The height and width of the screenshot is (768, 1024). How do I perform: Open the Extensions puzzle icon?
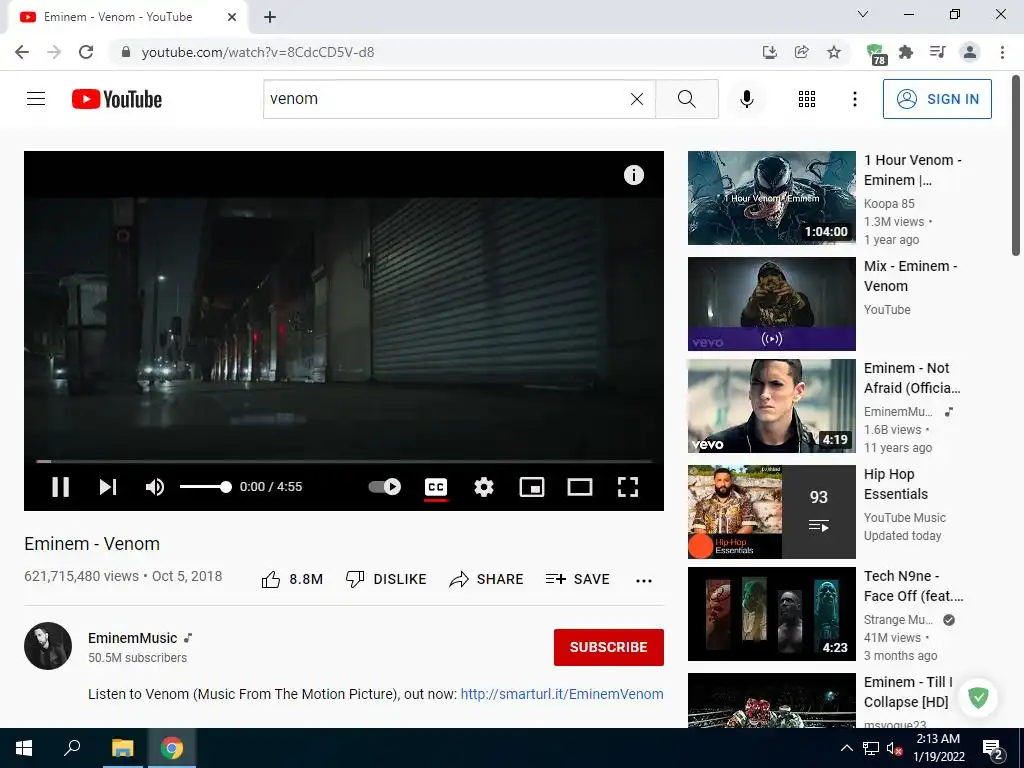point(906,52)
